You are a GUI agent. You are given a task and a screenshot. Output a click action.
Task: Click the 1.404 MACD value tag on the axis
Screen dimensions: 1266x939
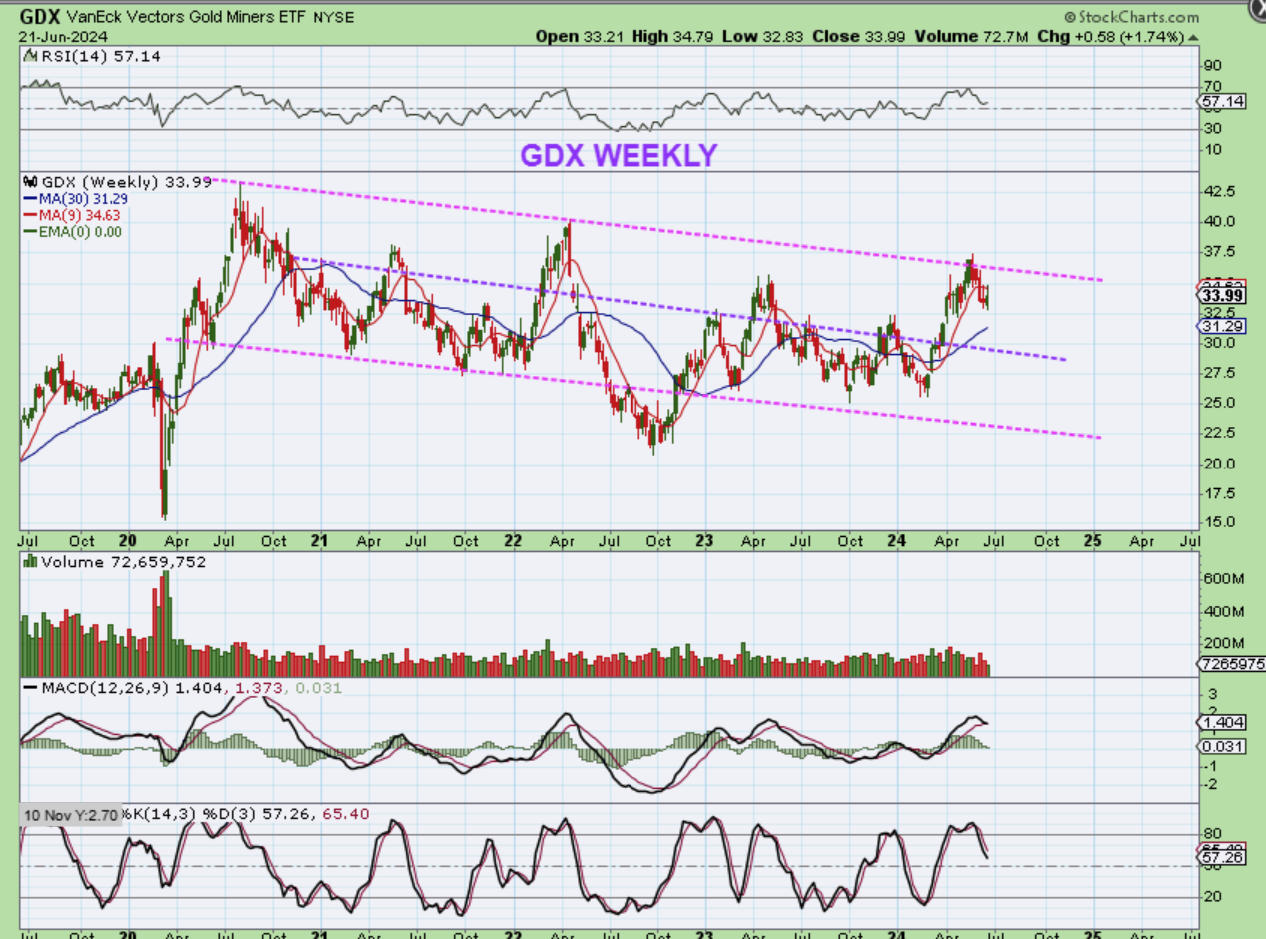[1222, 721]
